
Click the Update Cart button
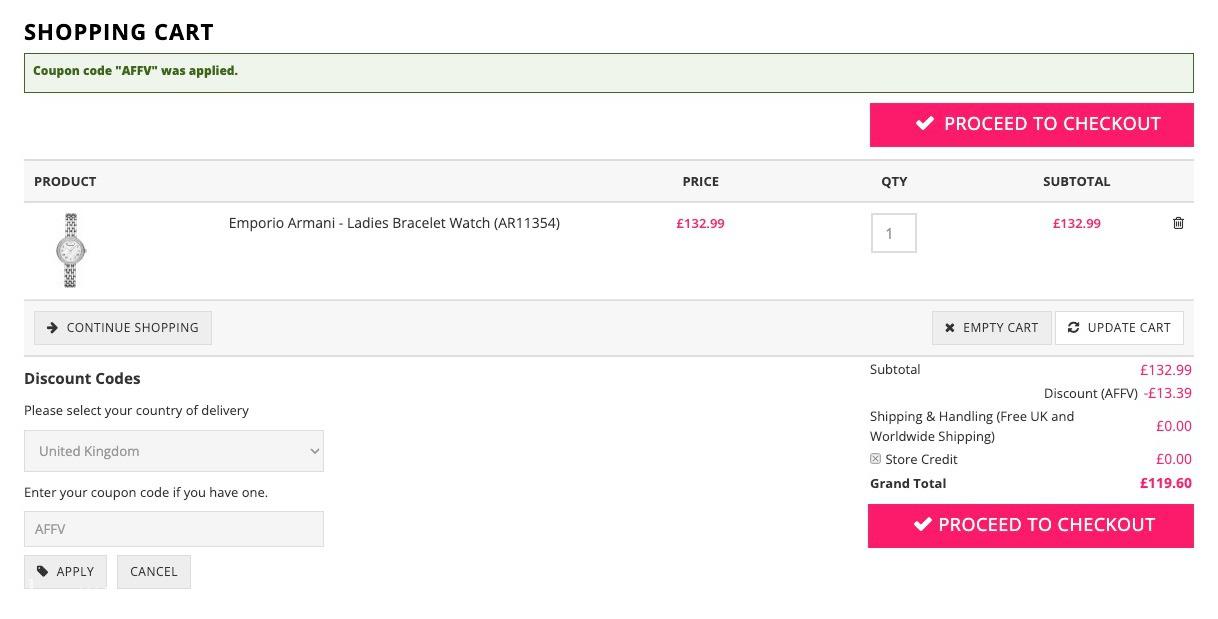coord(1119,328)
